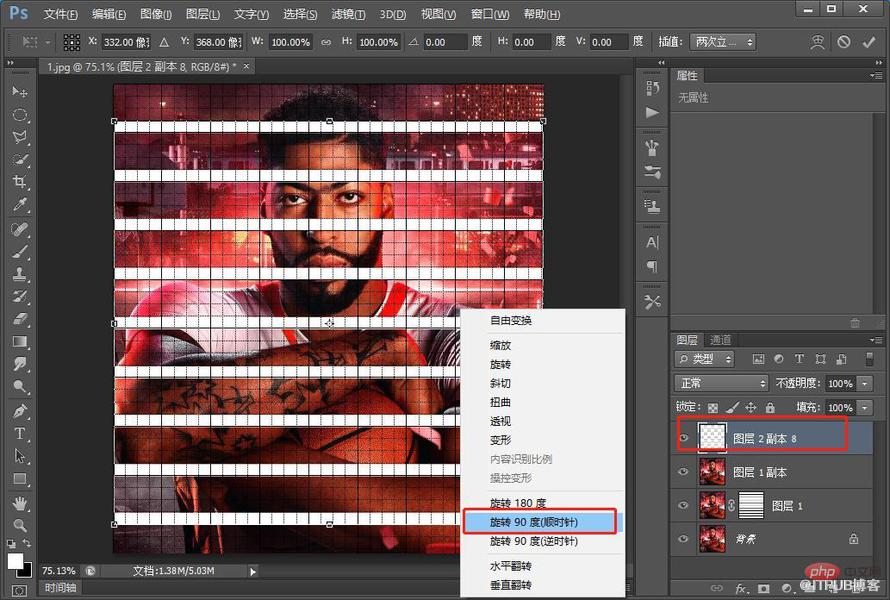Select the Hand tool

(x=20, y=503)
